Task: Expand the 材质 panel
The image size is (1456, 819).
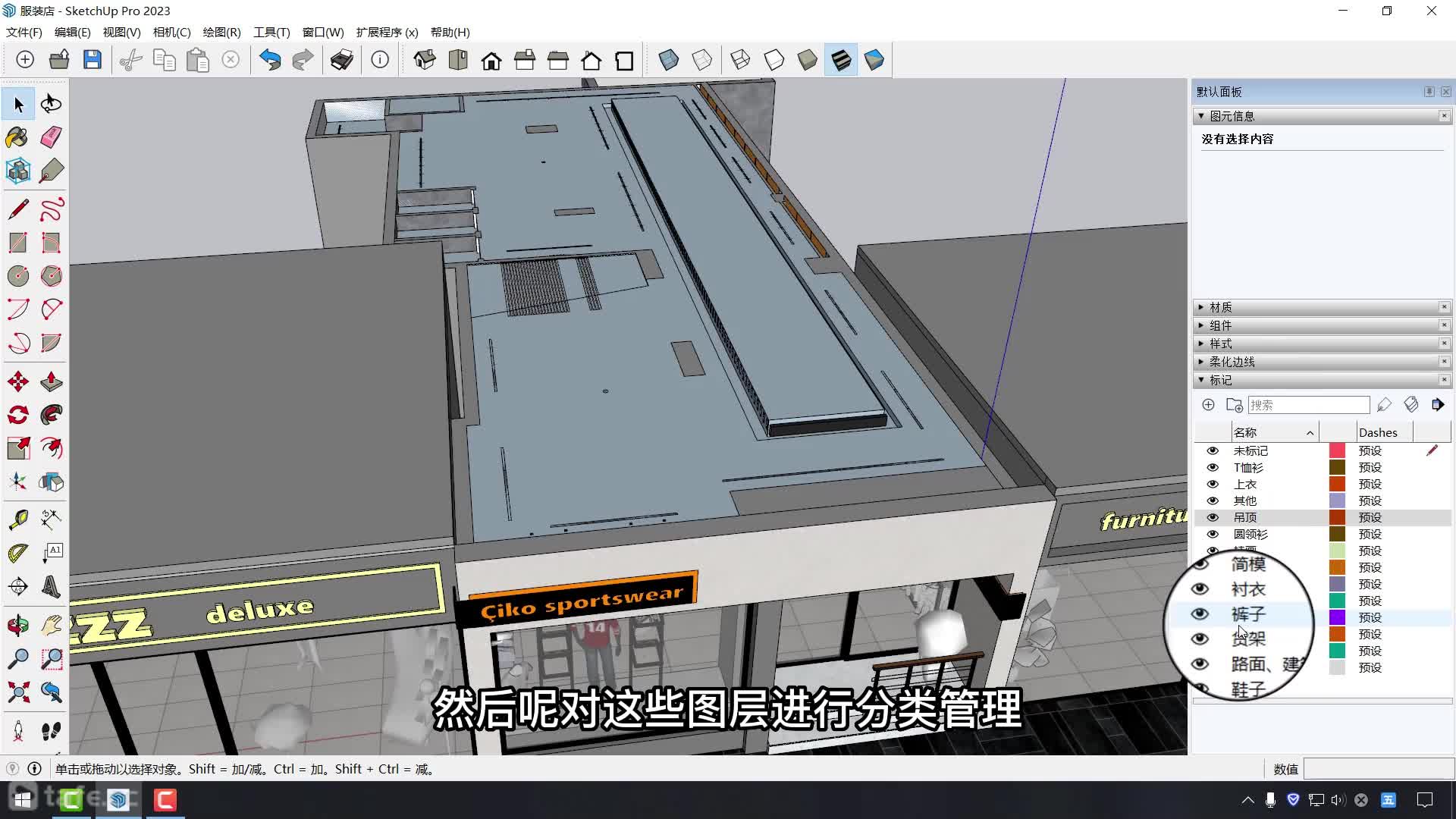Action: click(1201, 307)
